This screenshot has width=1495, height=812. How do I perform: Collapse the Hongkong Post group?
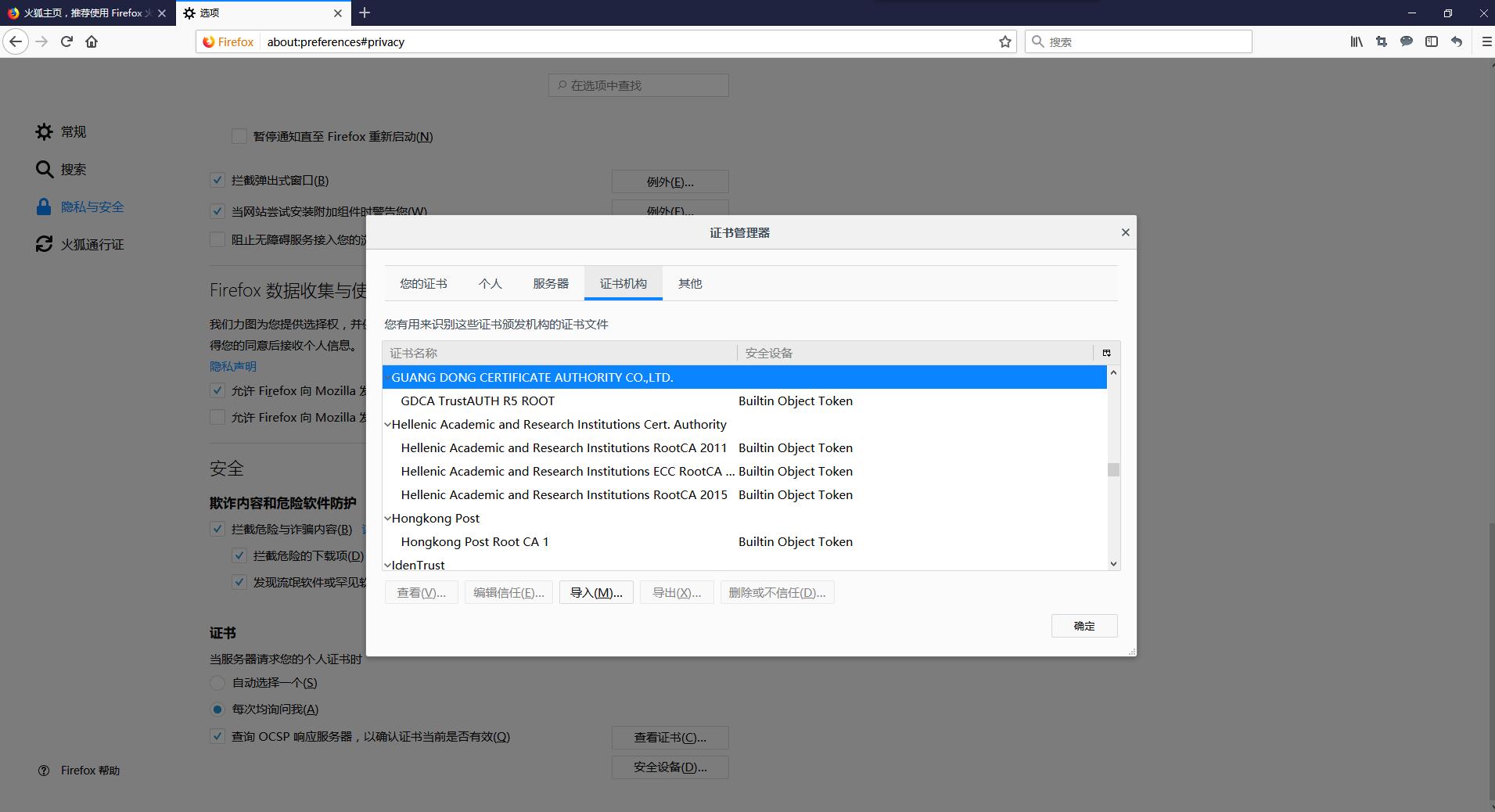click(387, 518)
